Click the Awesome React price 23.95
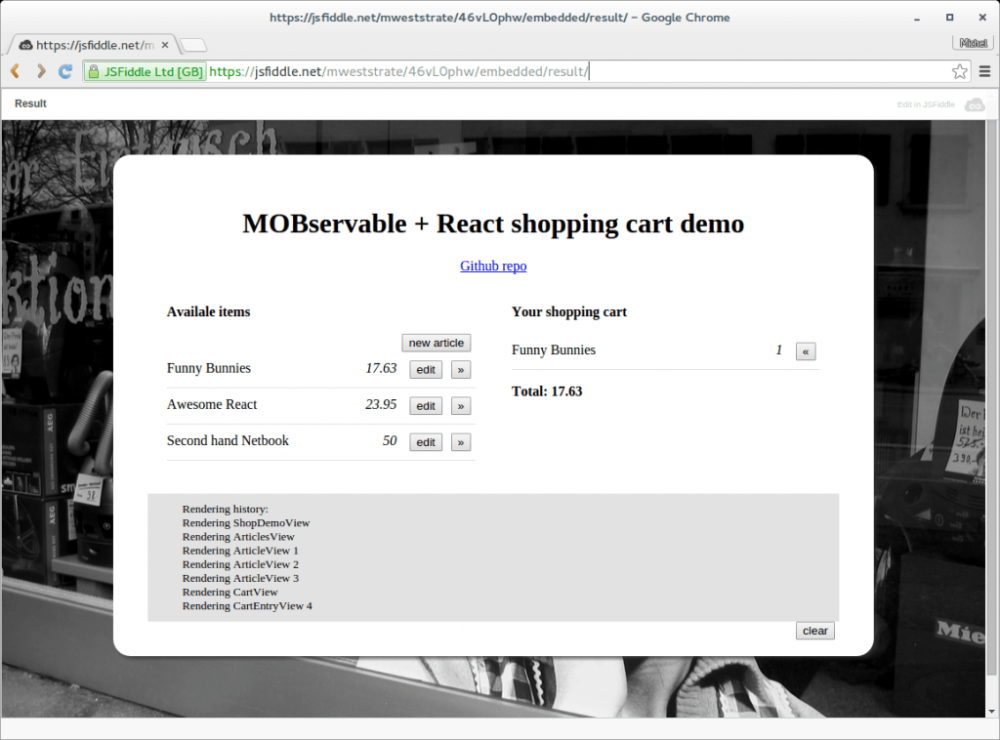Viewport: 1000px width, 740px height. pyautogui.click(x=381, y=404)
